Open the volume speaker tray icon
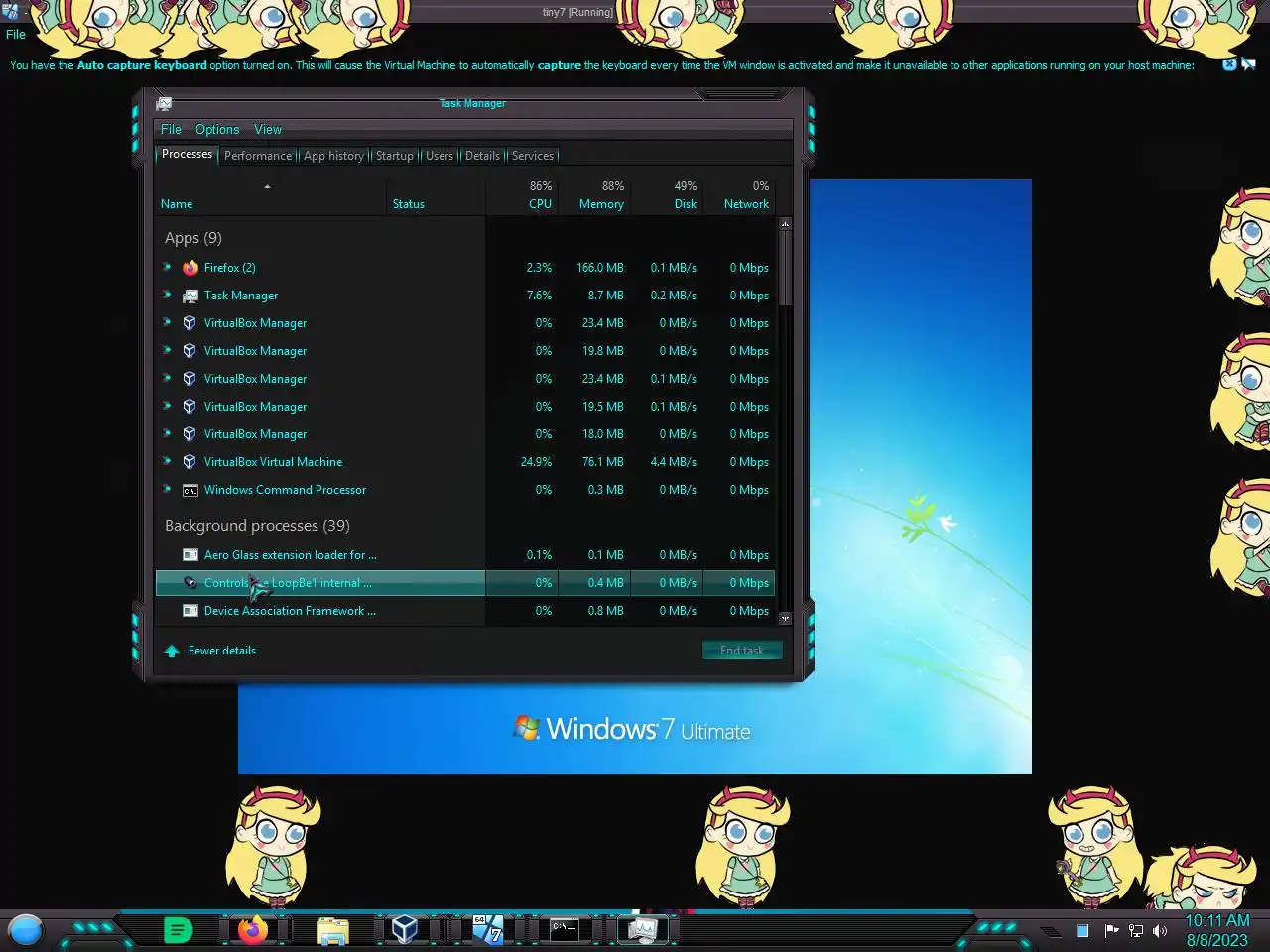This screenshot has height=952, width=1270. [1160, 930]
